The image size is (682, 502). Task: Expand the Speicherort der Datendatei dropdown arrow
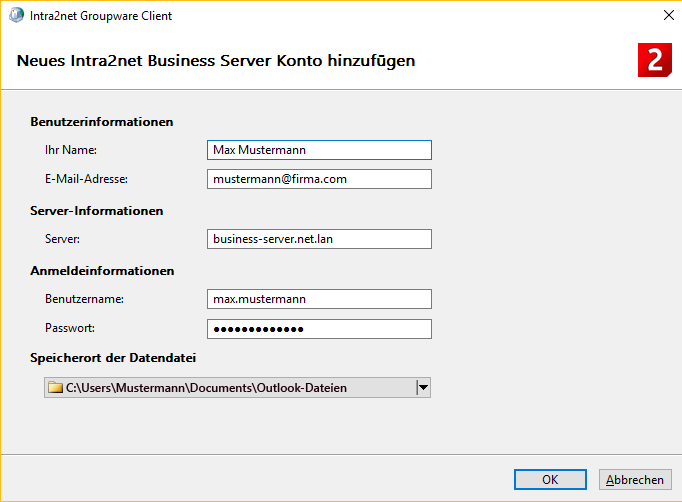[x=422, y=388]
